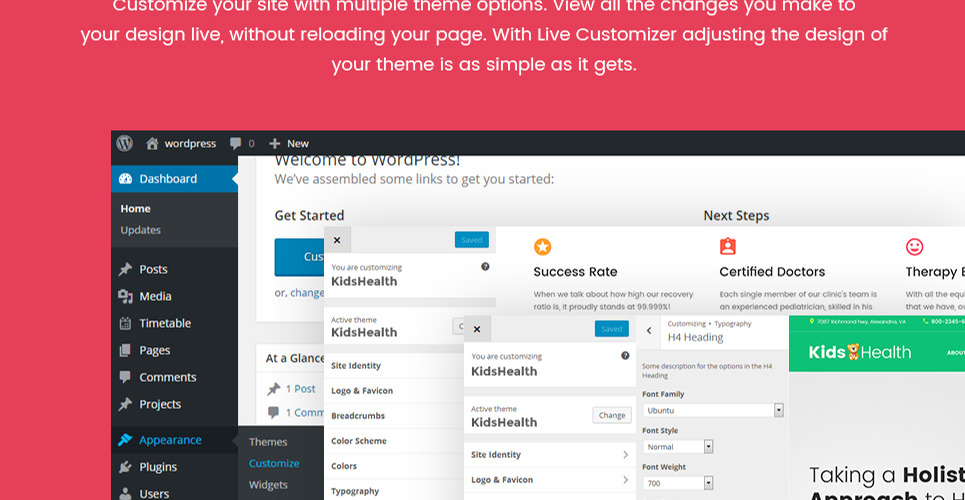Viewport: 965px width, 500px height.
Task: Click help icon in front customizer panel
Action: coord(625,355)
